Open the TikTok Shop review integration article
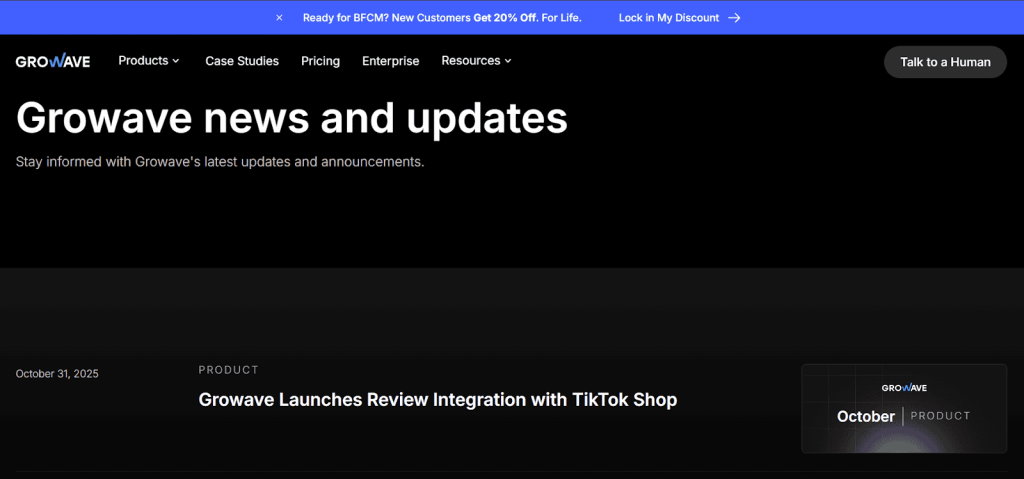 (437, 400)
